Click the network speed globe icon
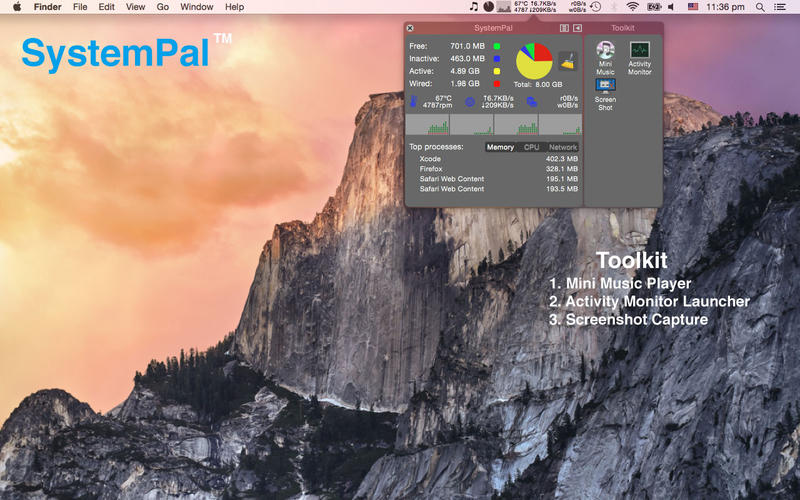The image size is (800, 500). (470, 101)
